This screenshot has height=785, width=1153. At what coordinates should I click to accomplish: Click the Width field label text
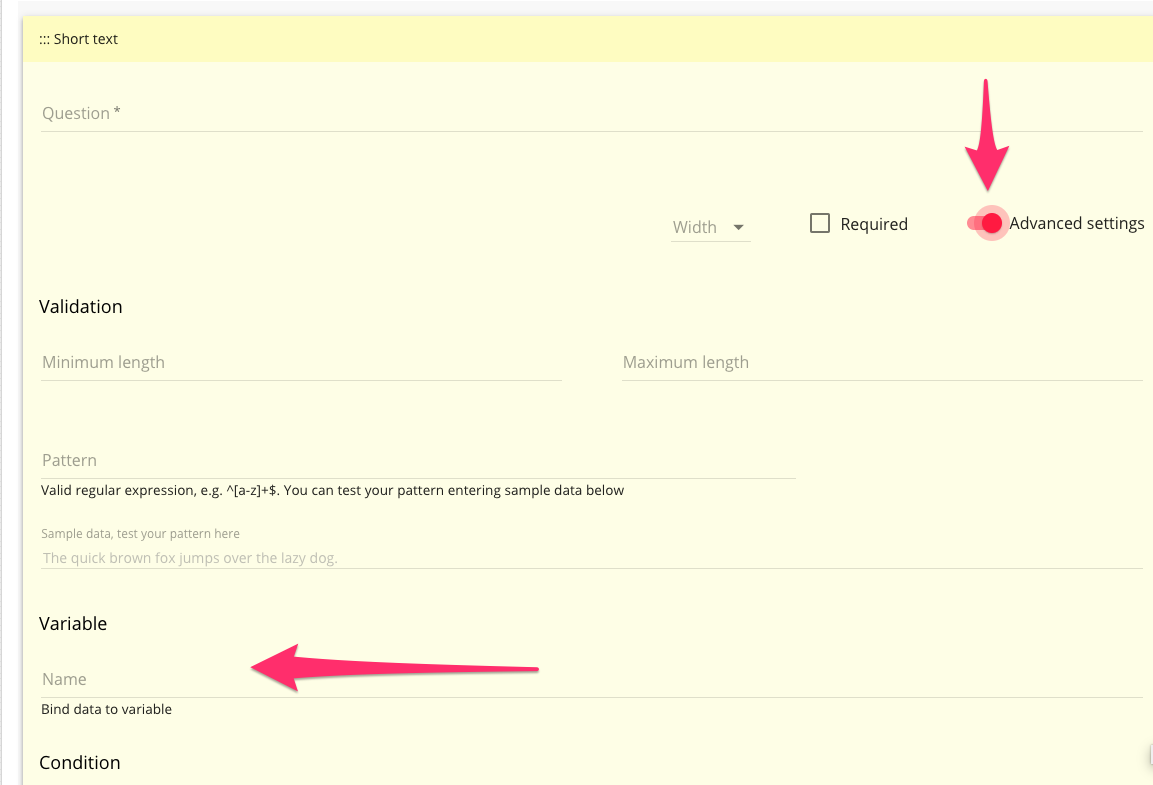coord(695,227)
